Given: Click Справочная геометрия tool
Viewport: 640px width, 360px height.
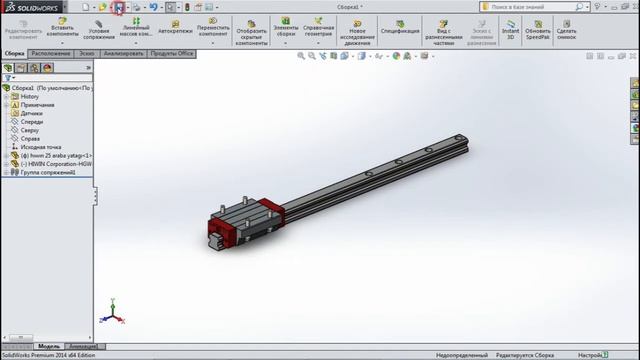Looking at the screenshot, I should (x=318, y=28).
